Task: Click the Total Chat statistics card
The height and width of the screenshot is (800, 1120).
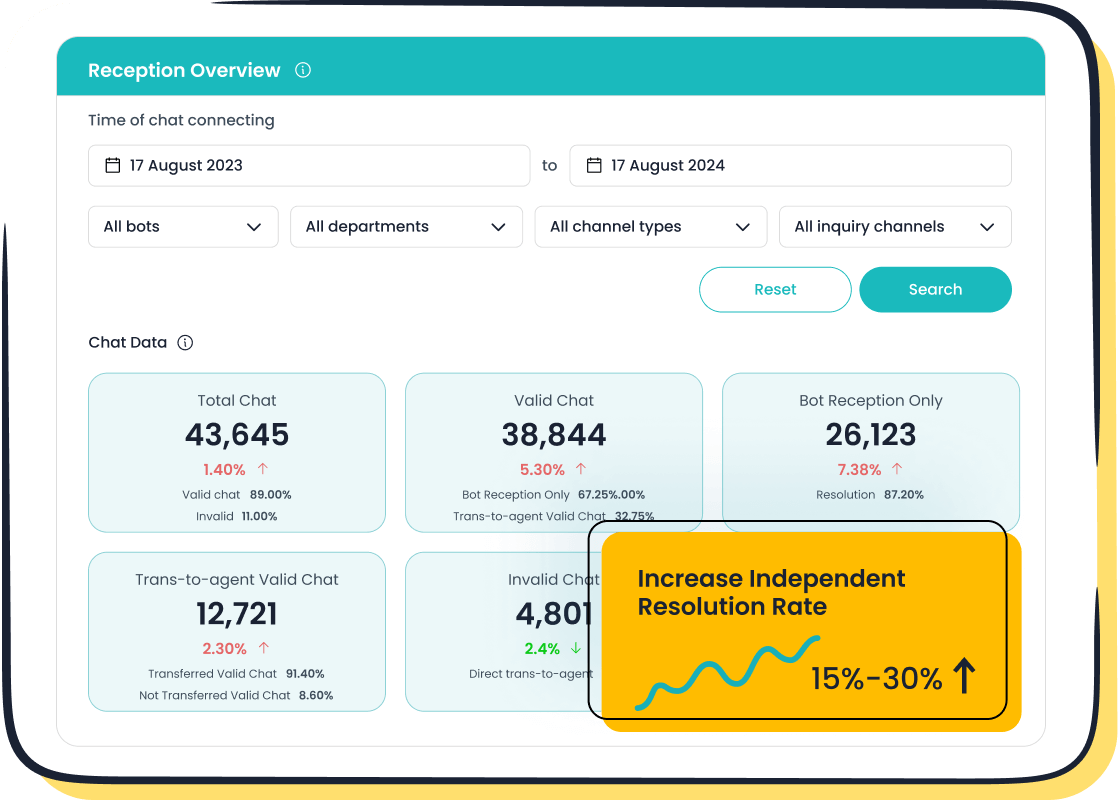Action: coord(236,452)
